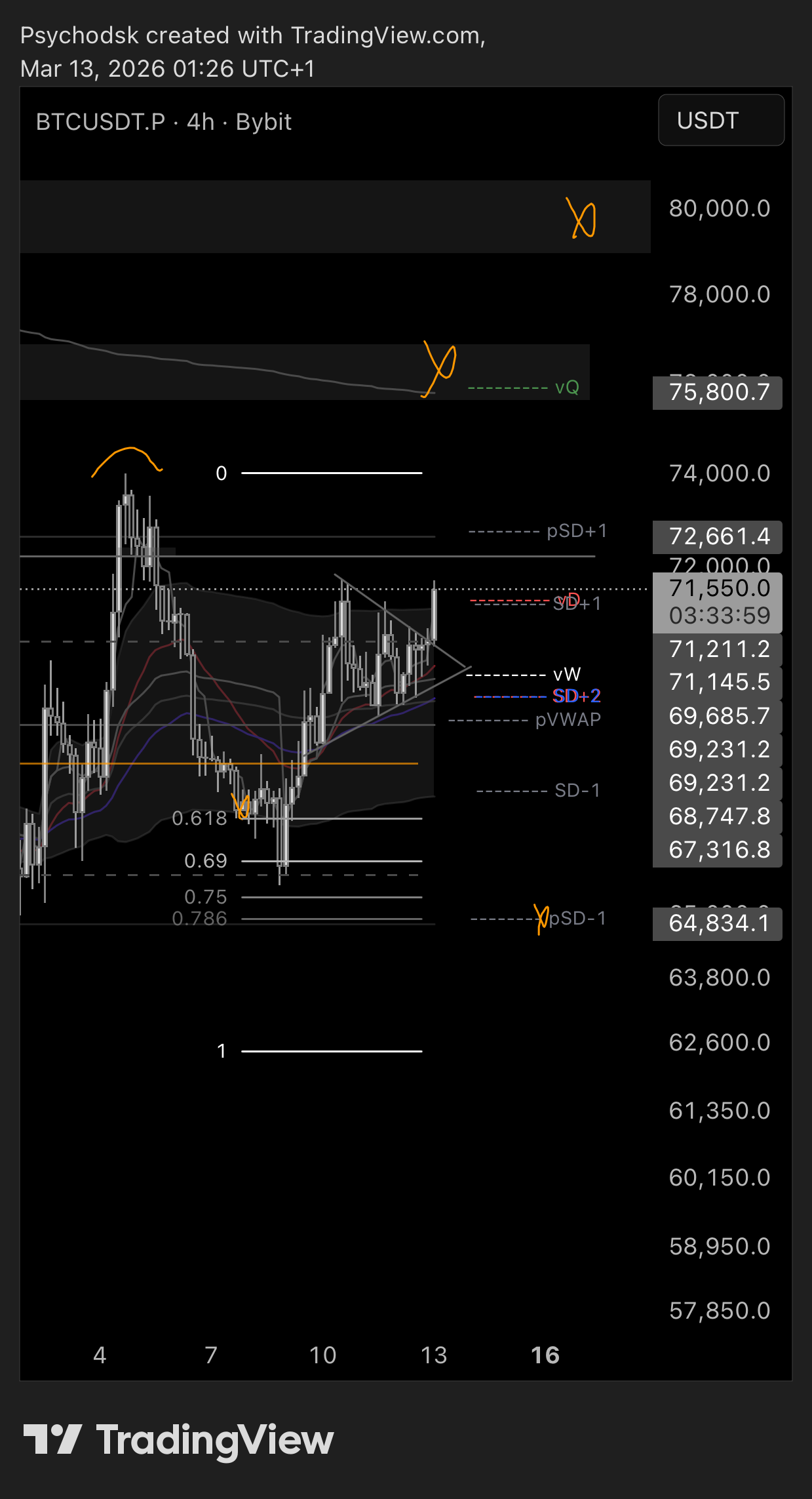Click the Fibonacci 0.786 level label
The width and height of the screenshot is (812, 1499).
pyautogui.click(x=199, y=919)
